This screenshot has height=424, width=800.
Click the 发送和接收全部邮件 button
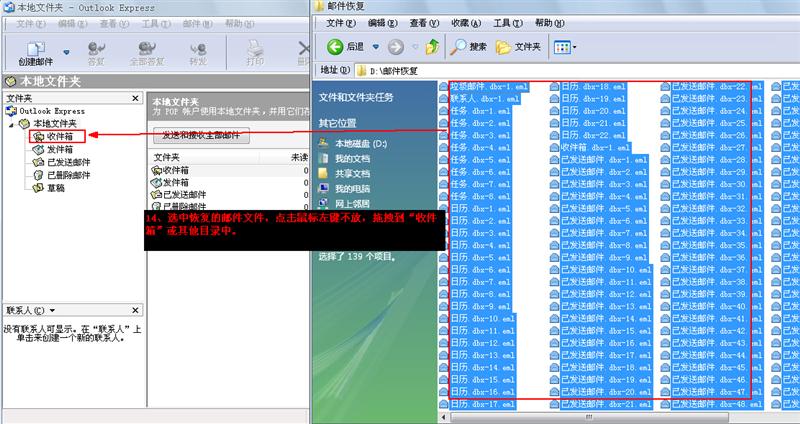coord(201,135)
